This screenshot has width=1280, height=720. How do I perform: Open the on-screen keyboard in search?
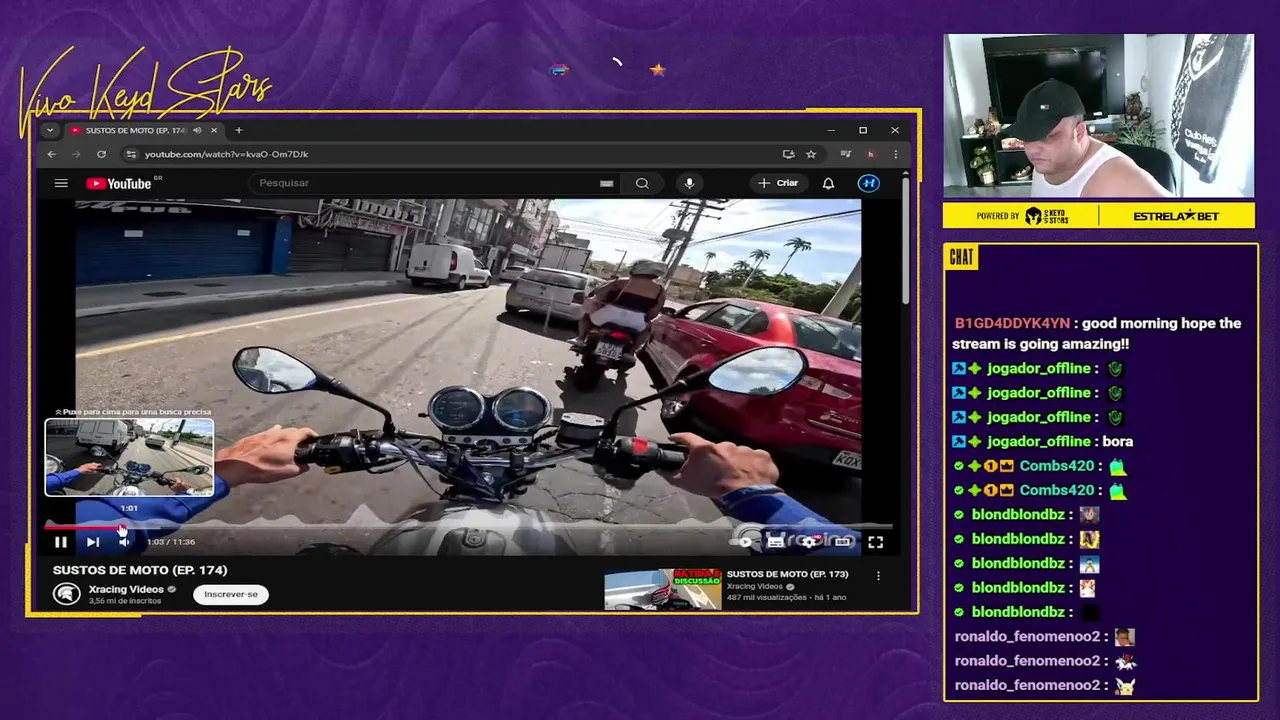pos(606,183)
